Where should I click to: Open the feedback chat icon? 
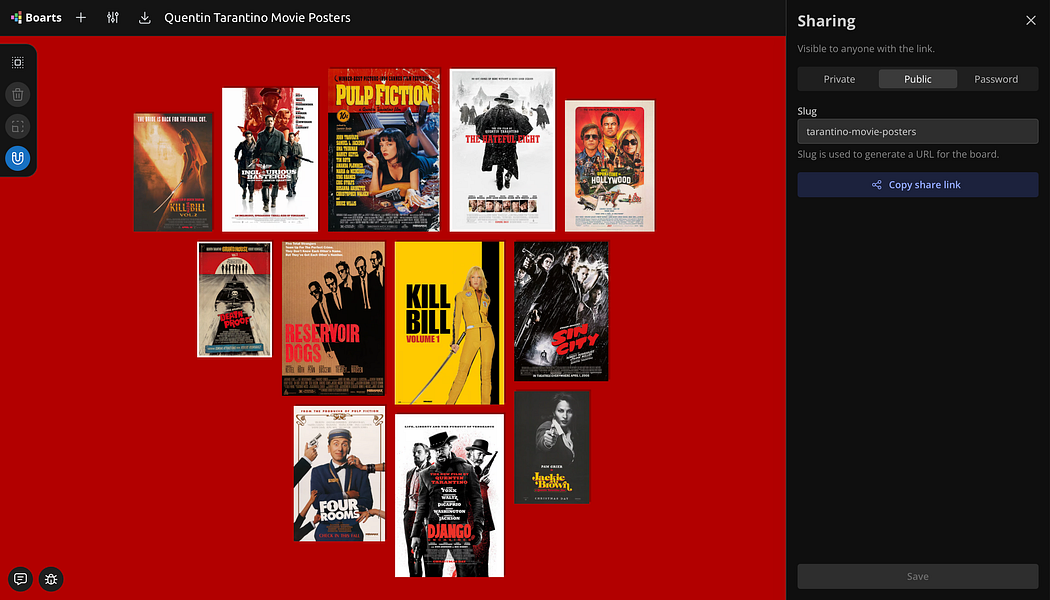pos(21,579)
